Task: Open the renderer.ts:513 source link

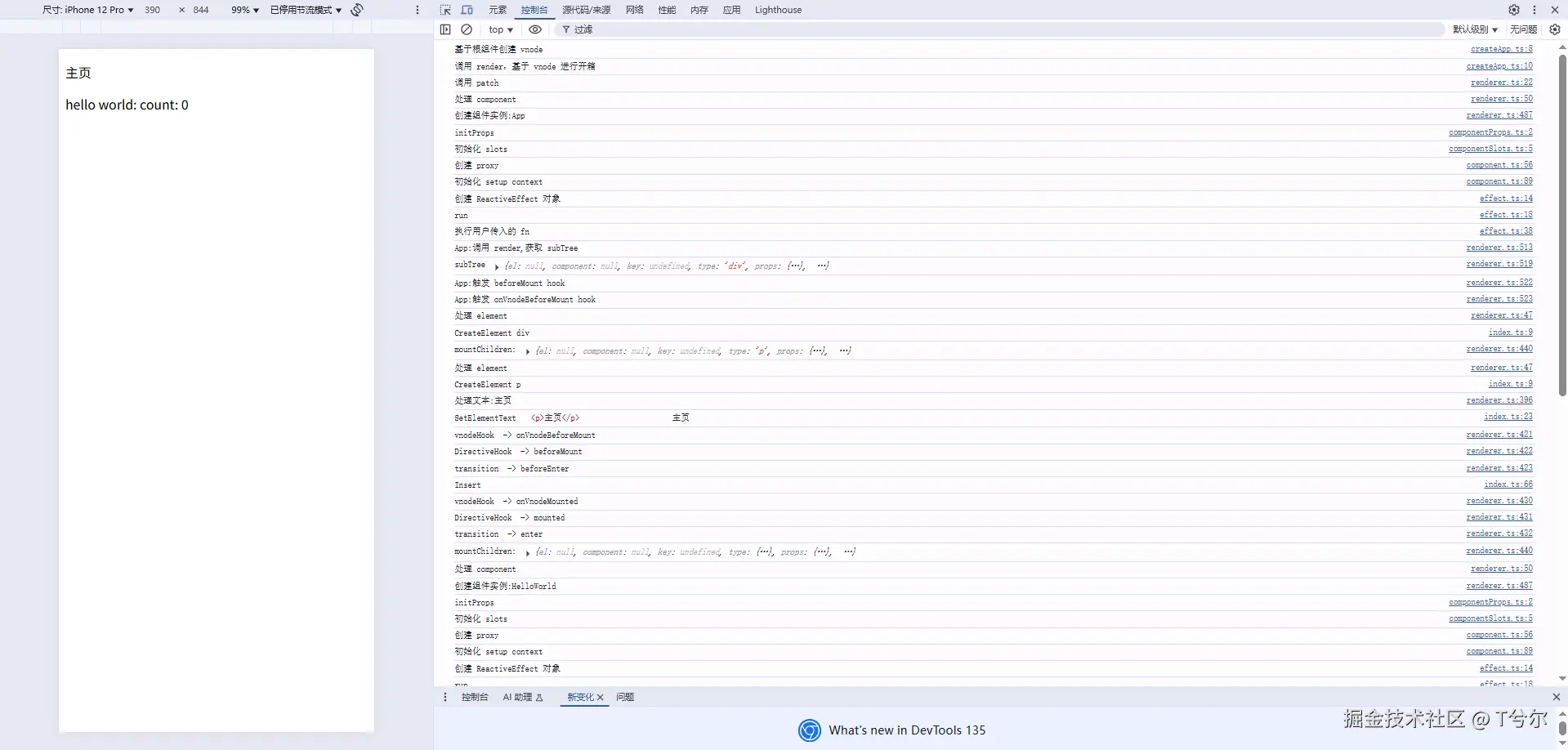Action: tap(1499, 248)
